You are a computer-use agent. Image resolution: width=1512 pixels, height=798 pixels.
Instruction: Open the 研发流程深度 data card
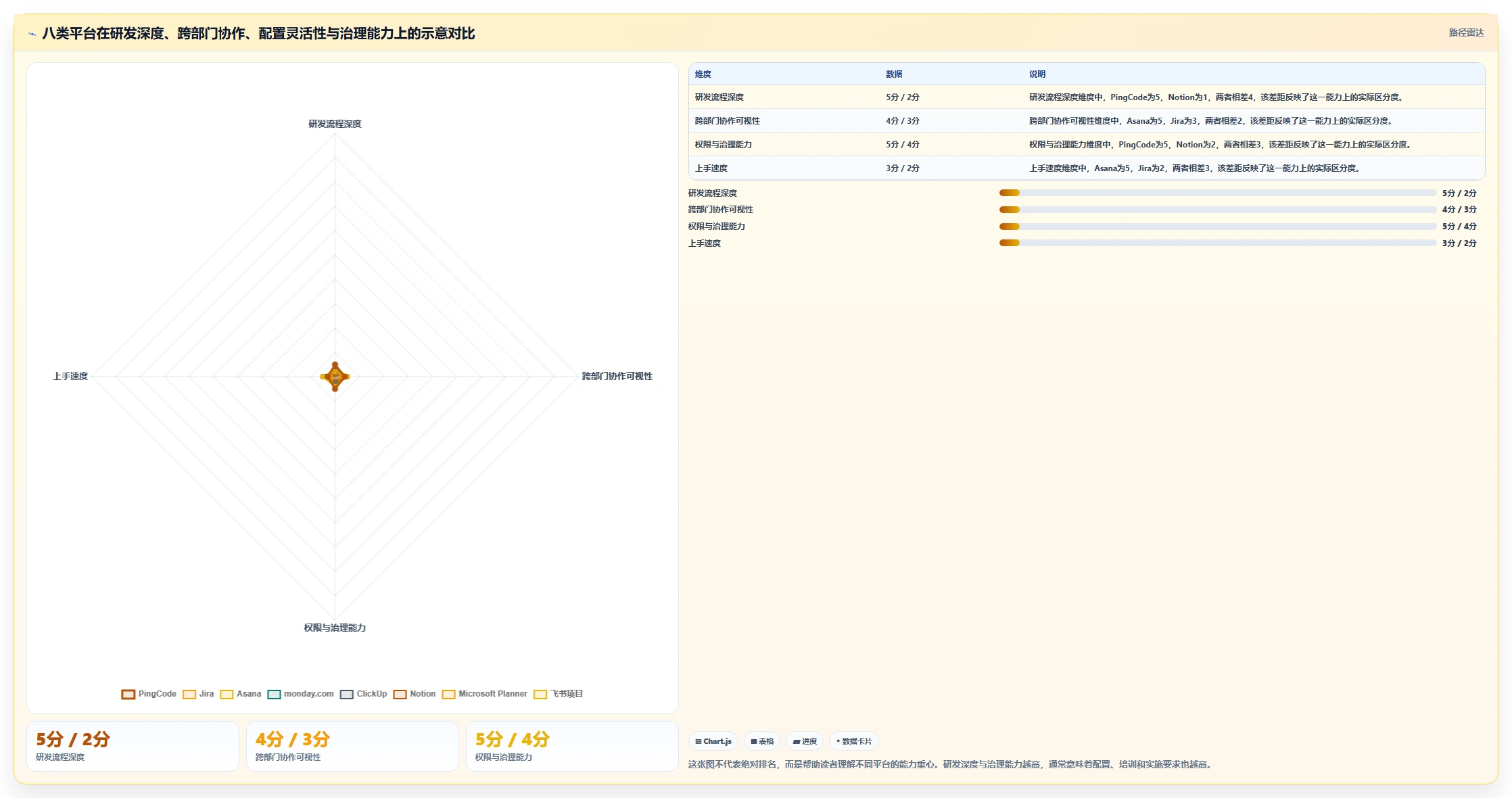[x=133, y=747]
